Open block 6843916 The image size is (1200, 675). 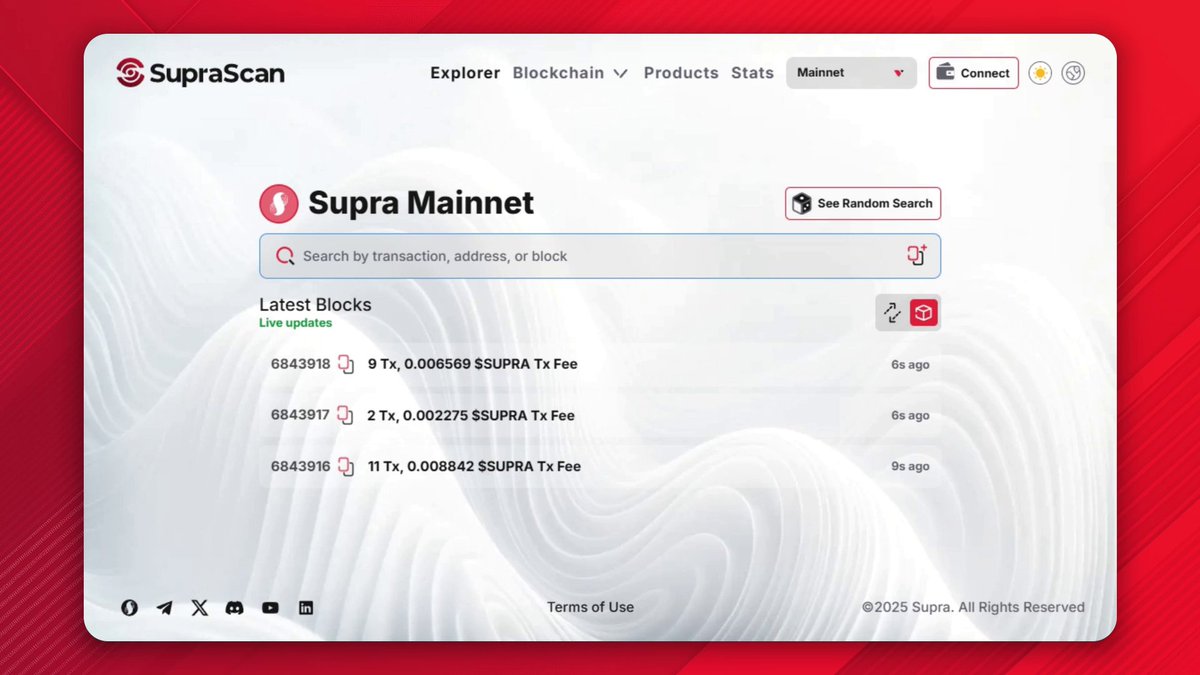point(300,466)
